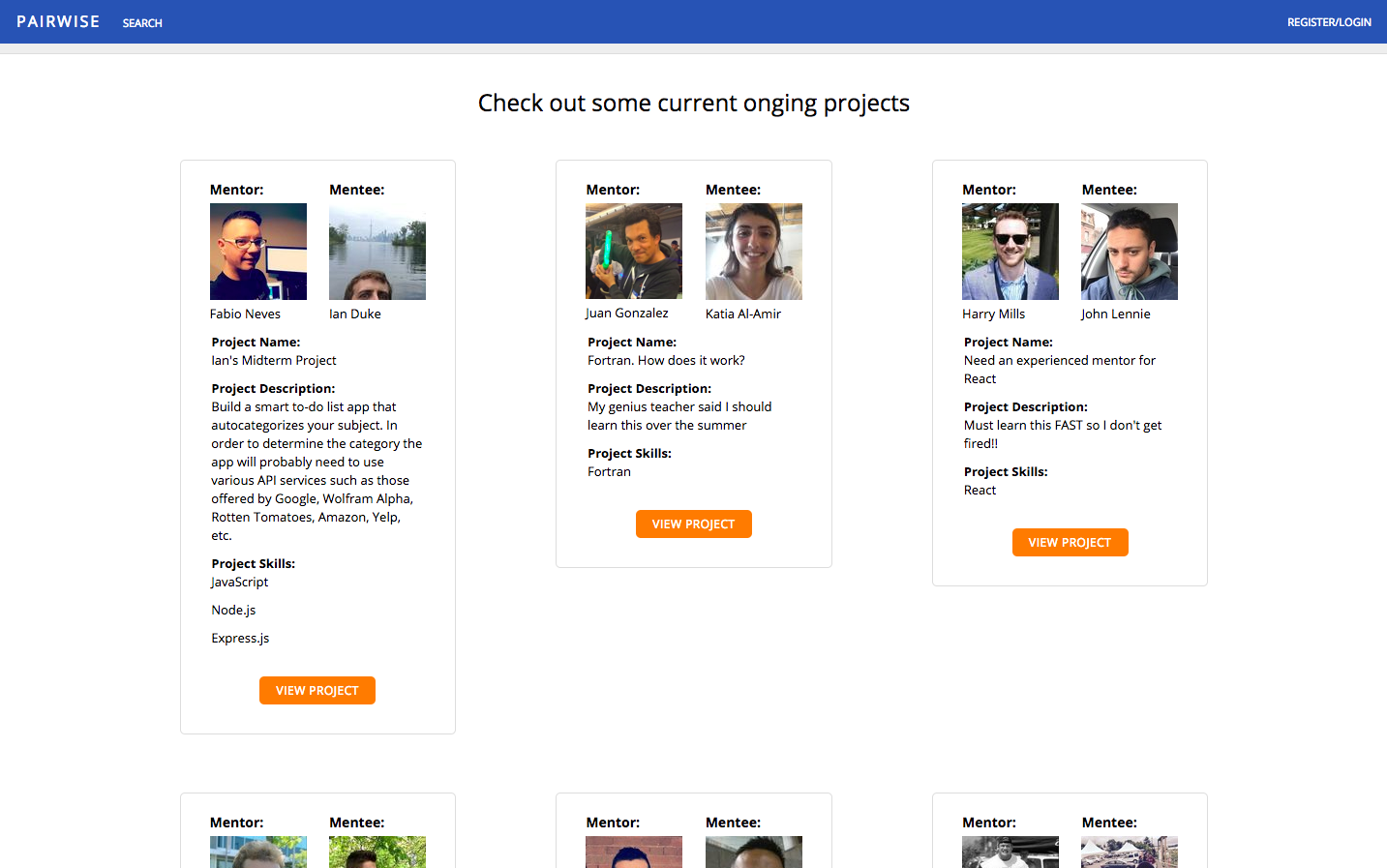Click the text 'Fortran. How does it work?'
This screenshot has width=1387, height=868.
point(666,360)
